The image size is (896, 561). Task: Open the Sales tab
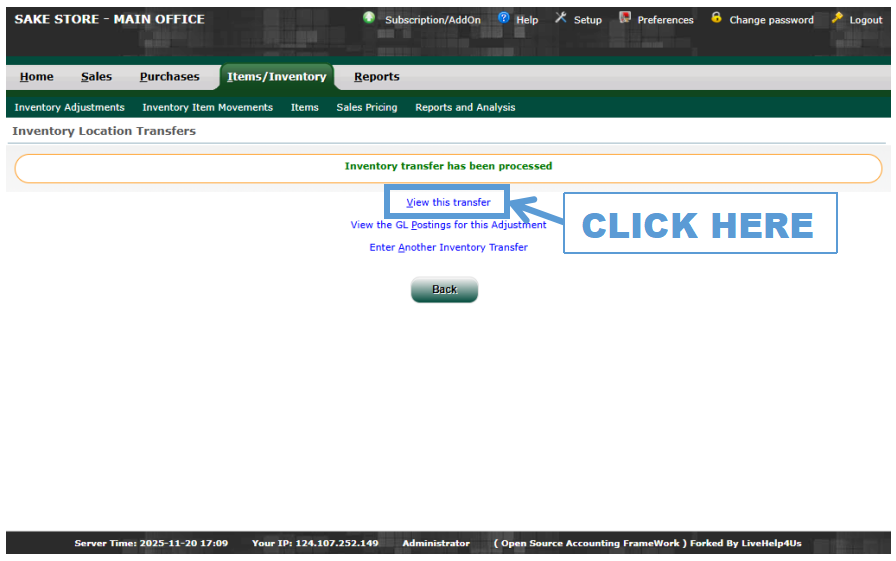click(x=97, y=77)
